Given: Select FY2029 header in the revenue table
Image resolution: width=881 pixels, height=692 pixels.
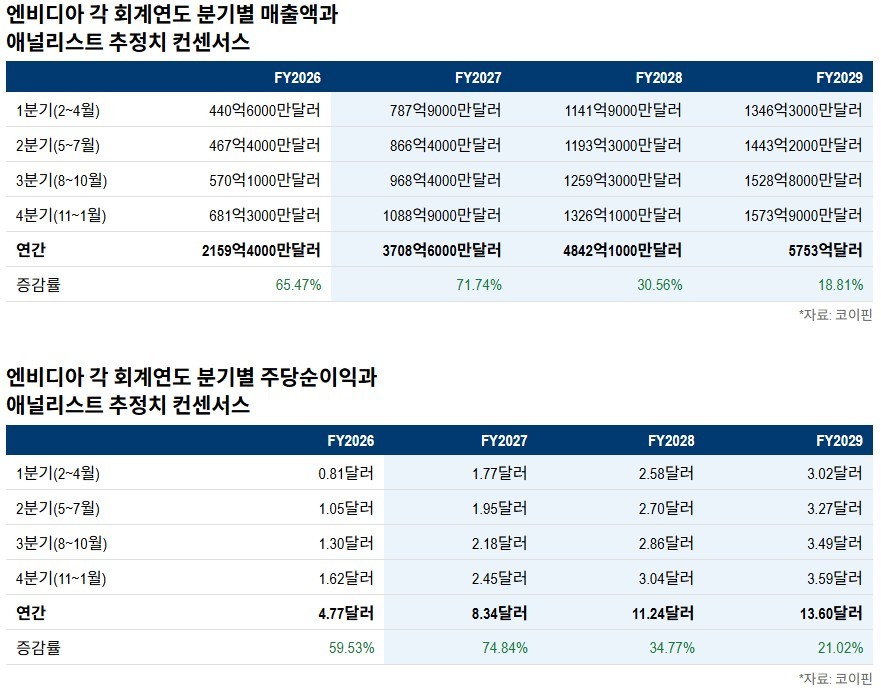Looking at the screenshot, I should click(839, 78).
